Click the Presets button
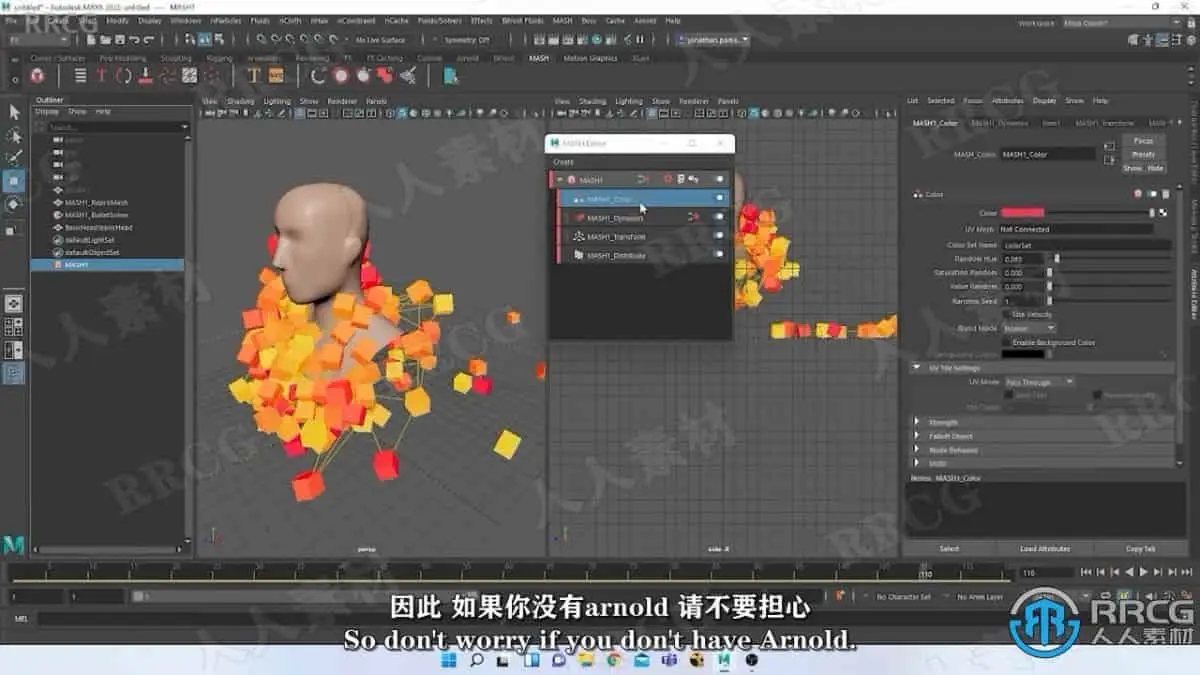This screenshot has width=1200, height=675. (1143, 154)
